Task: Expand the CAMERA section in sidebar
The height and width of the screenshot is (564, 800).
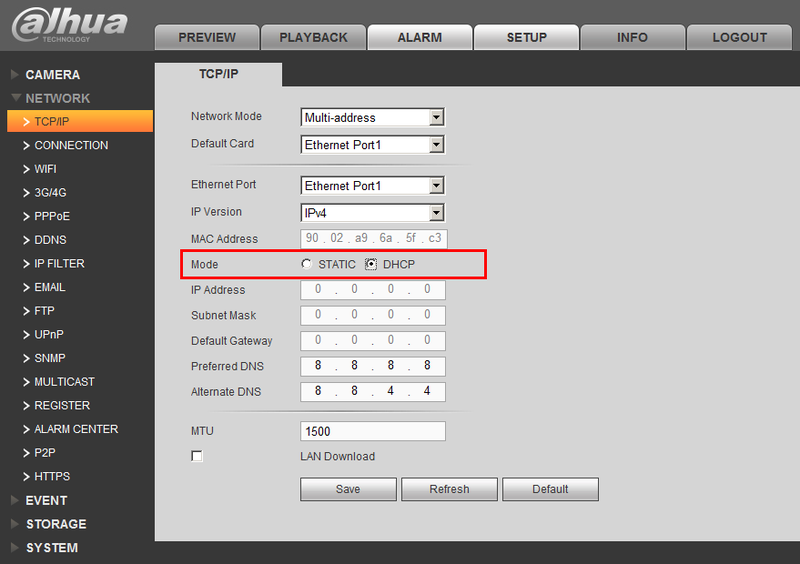Action: click(52, 75)
